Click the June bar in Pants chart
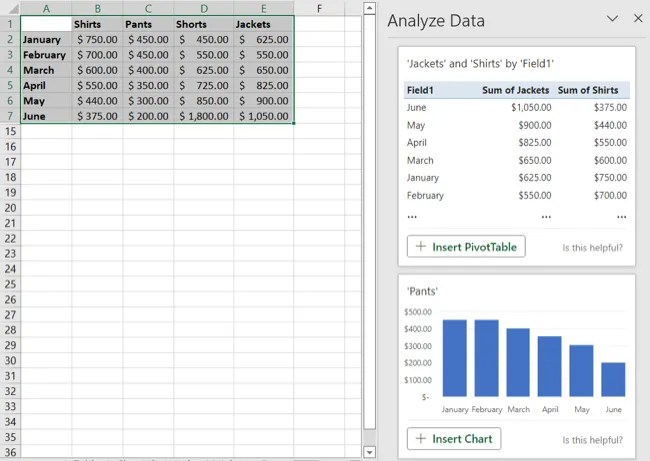Image resolution: width=650 pixels, height=461 pixels. 613,379
